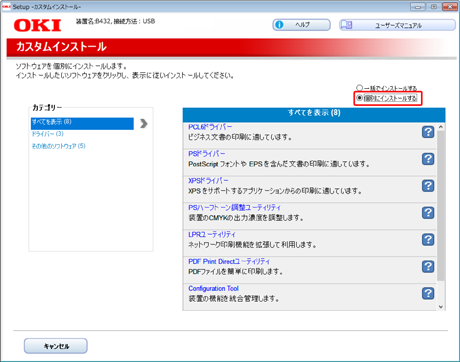Screen dimensions: 460x362
Task: Click the software list scrollbar thumb
Action: pos(441,206)
